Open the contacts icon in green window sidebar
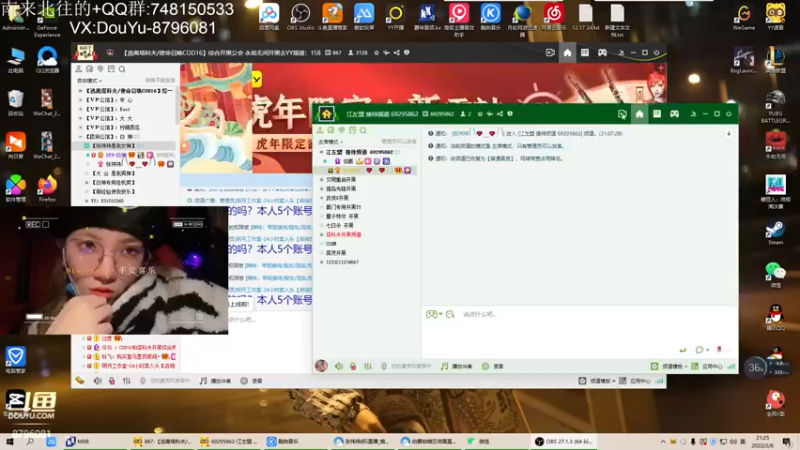 tap(320, 131)
